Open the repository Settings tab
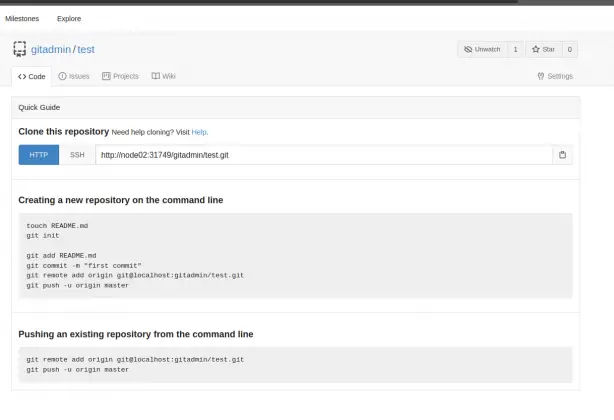The height and width of the screenshot is (420, 614). [555, 76]
